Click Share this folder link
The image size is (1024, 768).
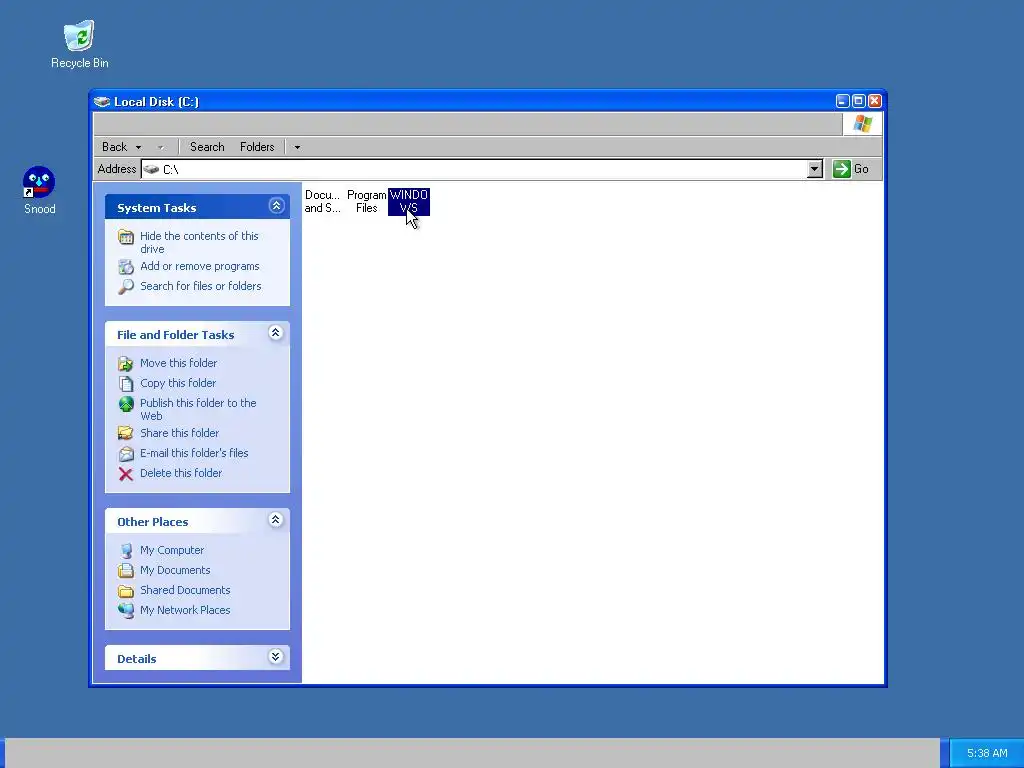(x=179, y=433)
